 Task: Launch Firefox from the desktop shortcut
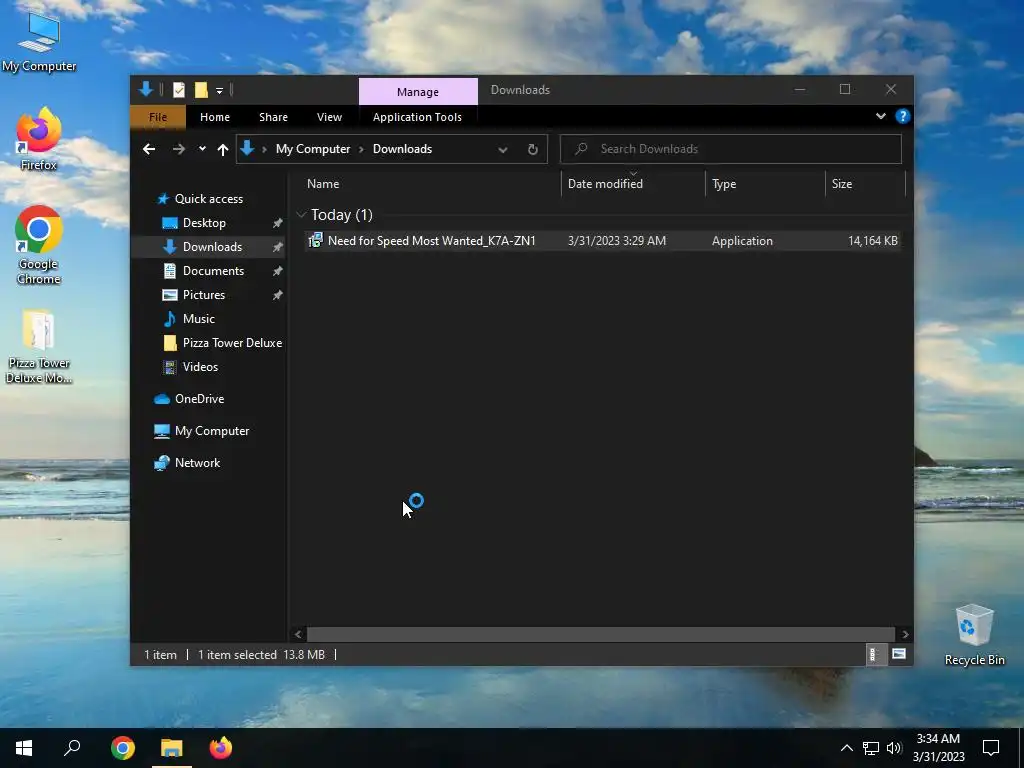(39, 140)
